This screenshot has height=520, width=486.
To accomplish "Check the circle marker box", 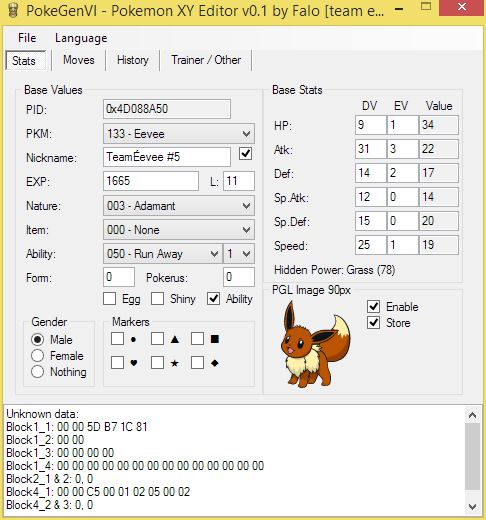I will (x=117, y=338).
